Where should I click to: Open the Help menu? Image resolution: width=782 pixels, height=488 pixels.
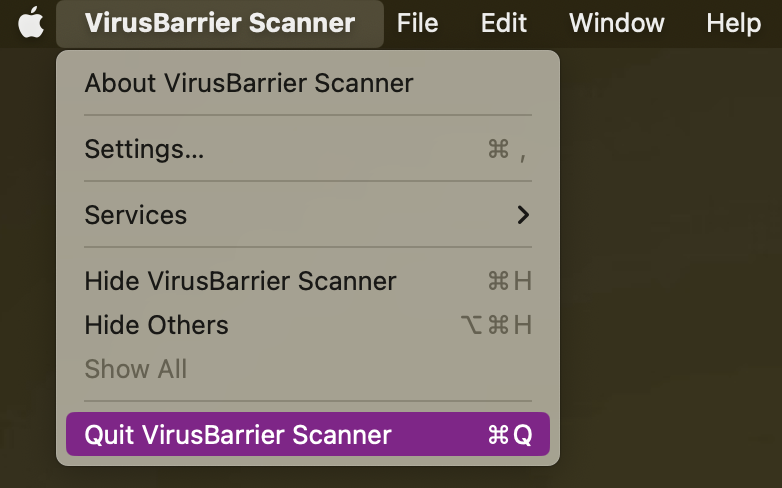[x=734, y=23]
